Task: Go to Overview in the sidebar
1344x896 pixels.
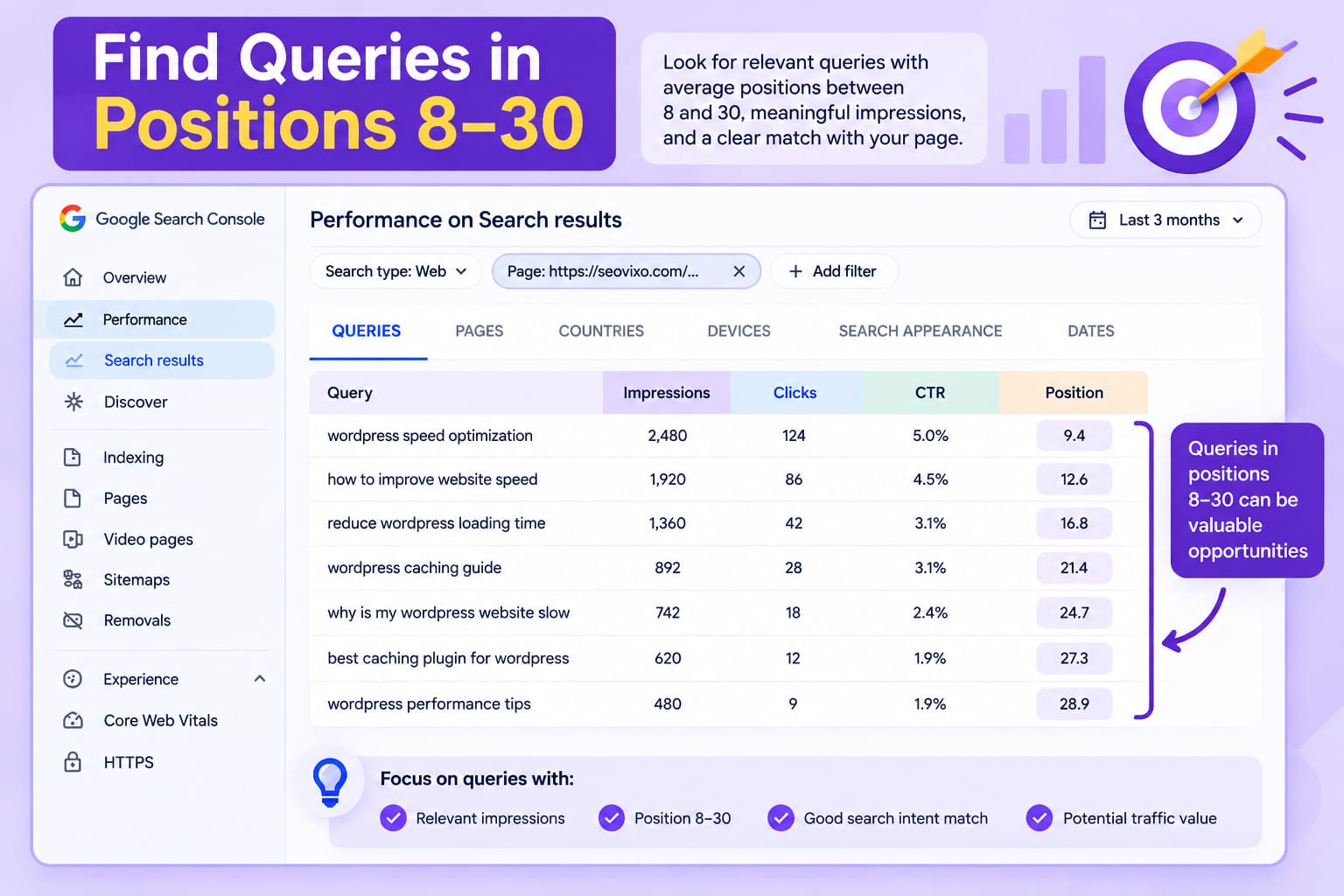Action: point(135,277)
